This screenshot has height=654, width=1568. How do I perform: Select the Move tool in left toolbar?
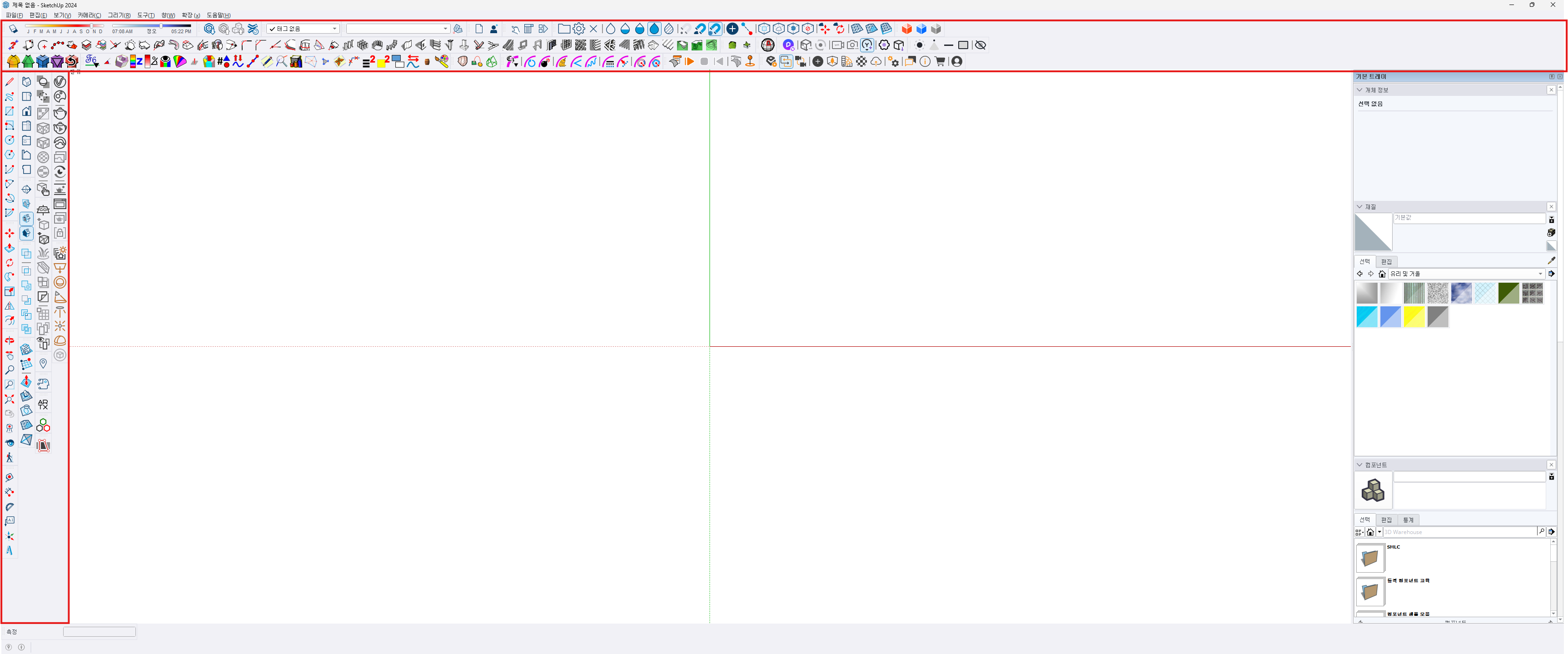[10, 233]
